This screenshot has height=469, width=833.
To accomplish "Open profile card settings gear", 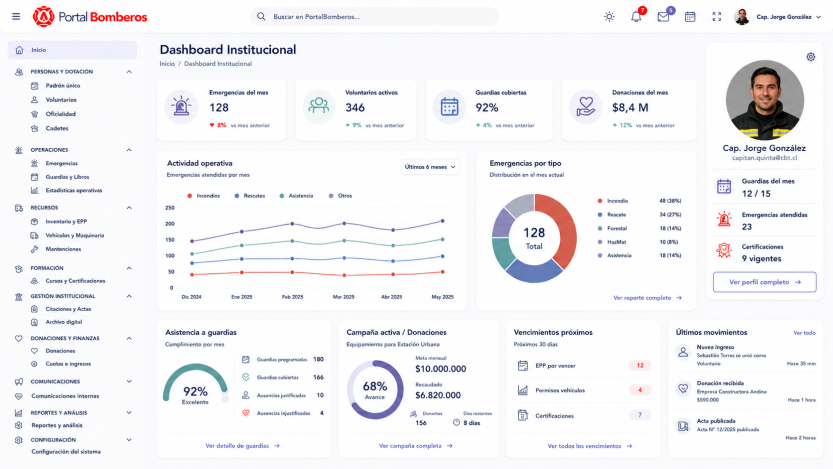I will pos(810,57).
